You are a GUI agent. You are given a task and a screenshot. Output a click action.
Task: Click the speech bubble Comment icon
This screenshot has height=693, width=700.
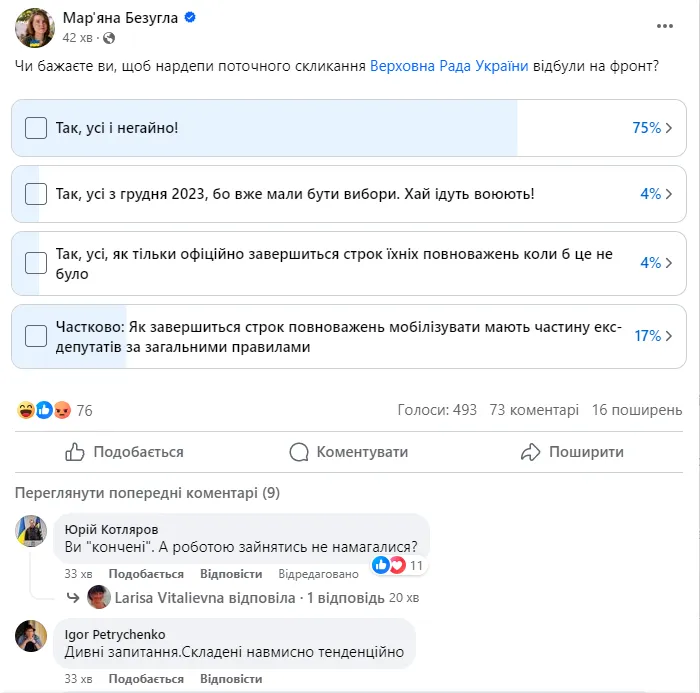[x=299, y=452]
